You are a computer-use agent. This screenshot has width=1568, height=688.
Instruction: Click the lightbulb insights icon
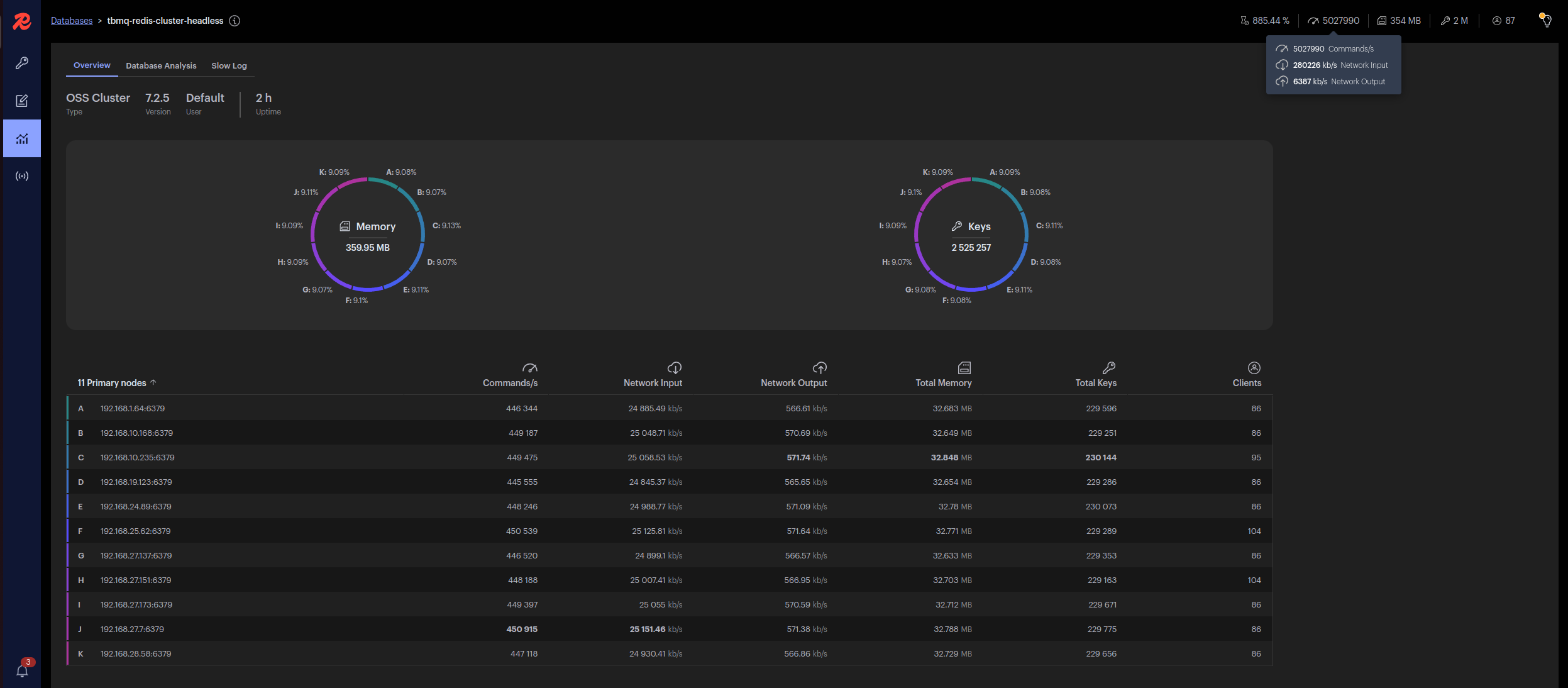1545,20
